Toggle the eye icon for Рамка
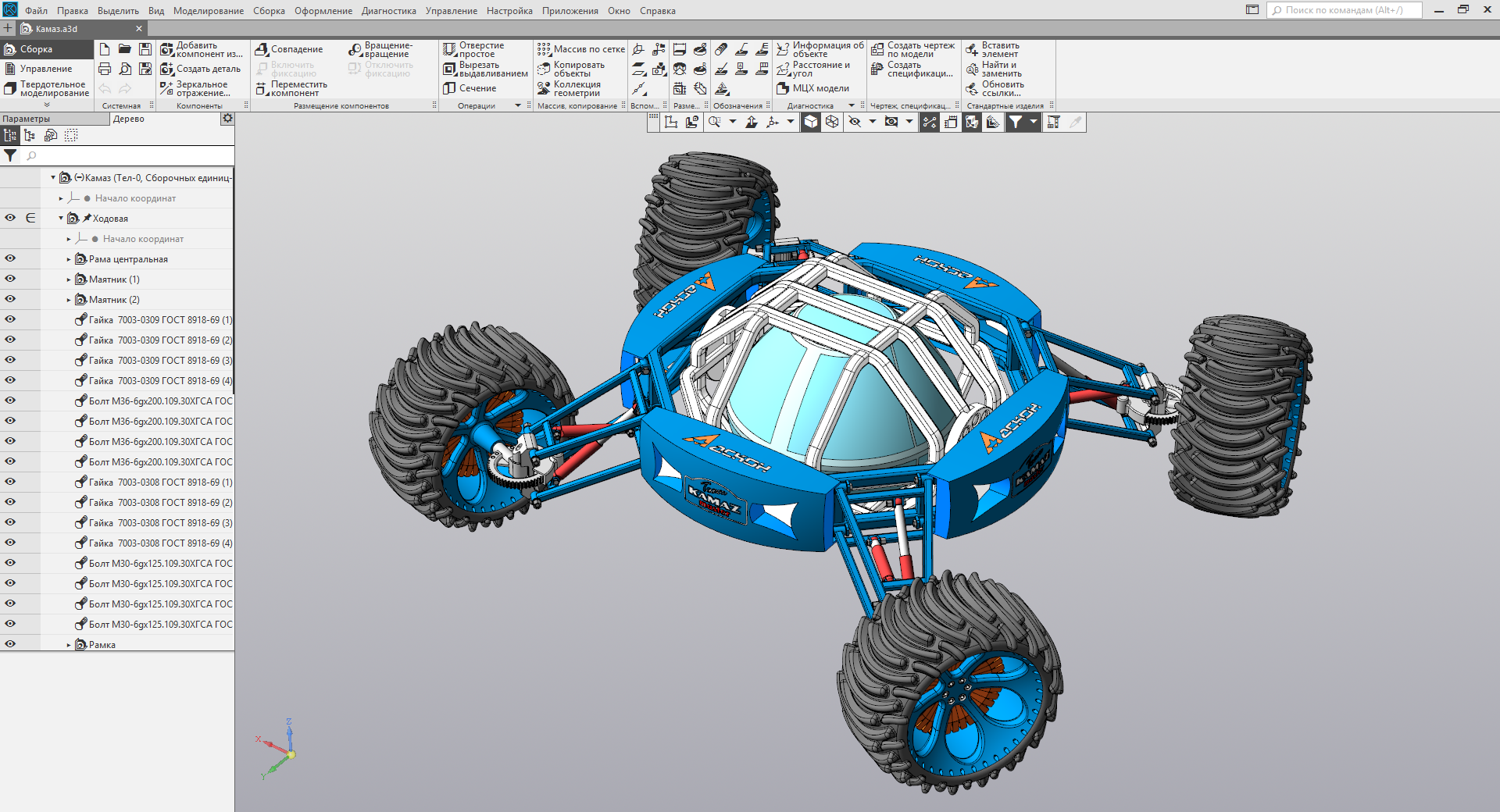This screenshot has width=1500, height=812. coord(10,644)
